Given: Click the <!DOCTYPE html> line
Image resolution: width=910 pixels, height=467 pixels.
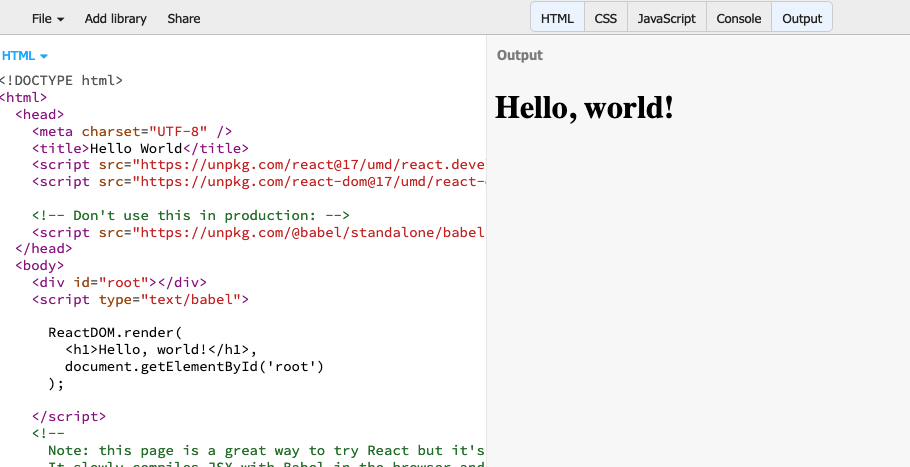Looking at the screenshot, I should click(x=60, y=81).
